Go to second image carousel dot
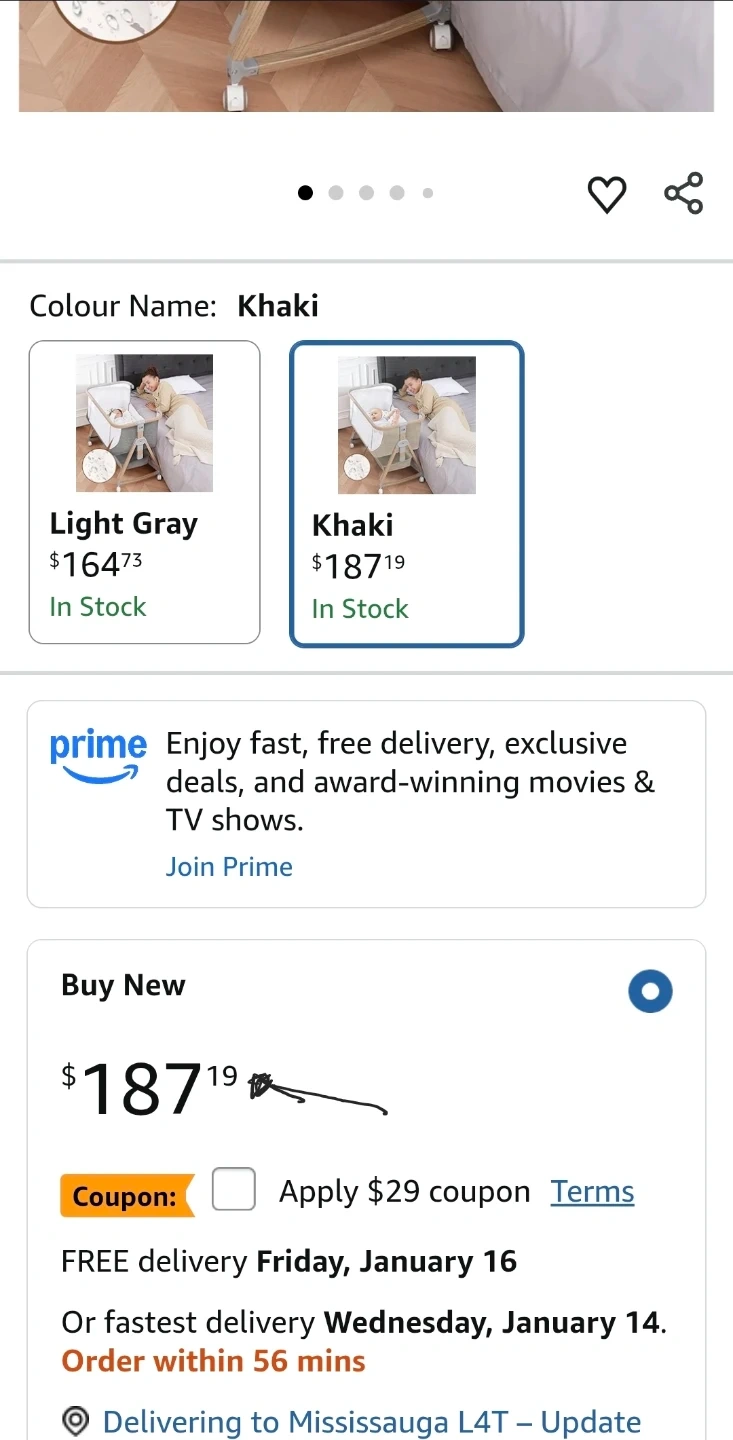The height and width of the screenshot is (1440, 733). pos(336,193)
